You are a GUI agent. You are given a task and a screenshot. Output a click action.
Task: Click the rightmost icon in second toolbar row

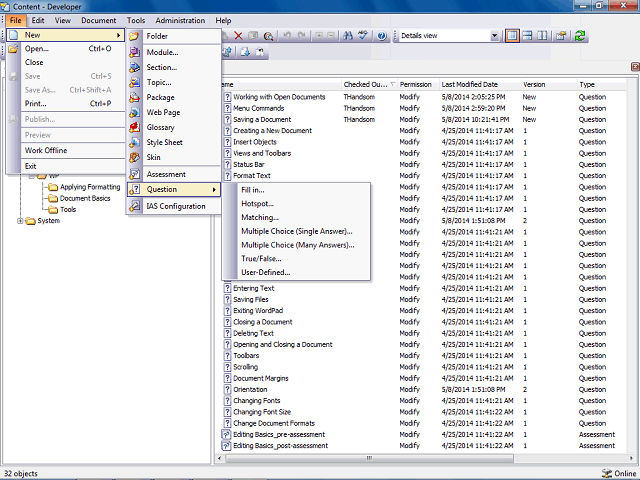(260, 52)
